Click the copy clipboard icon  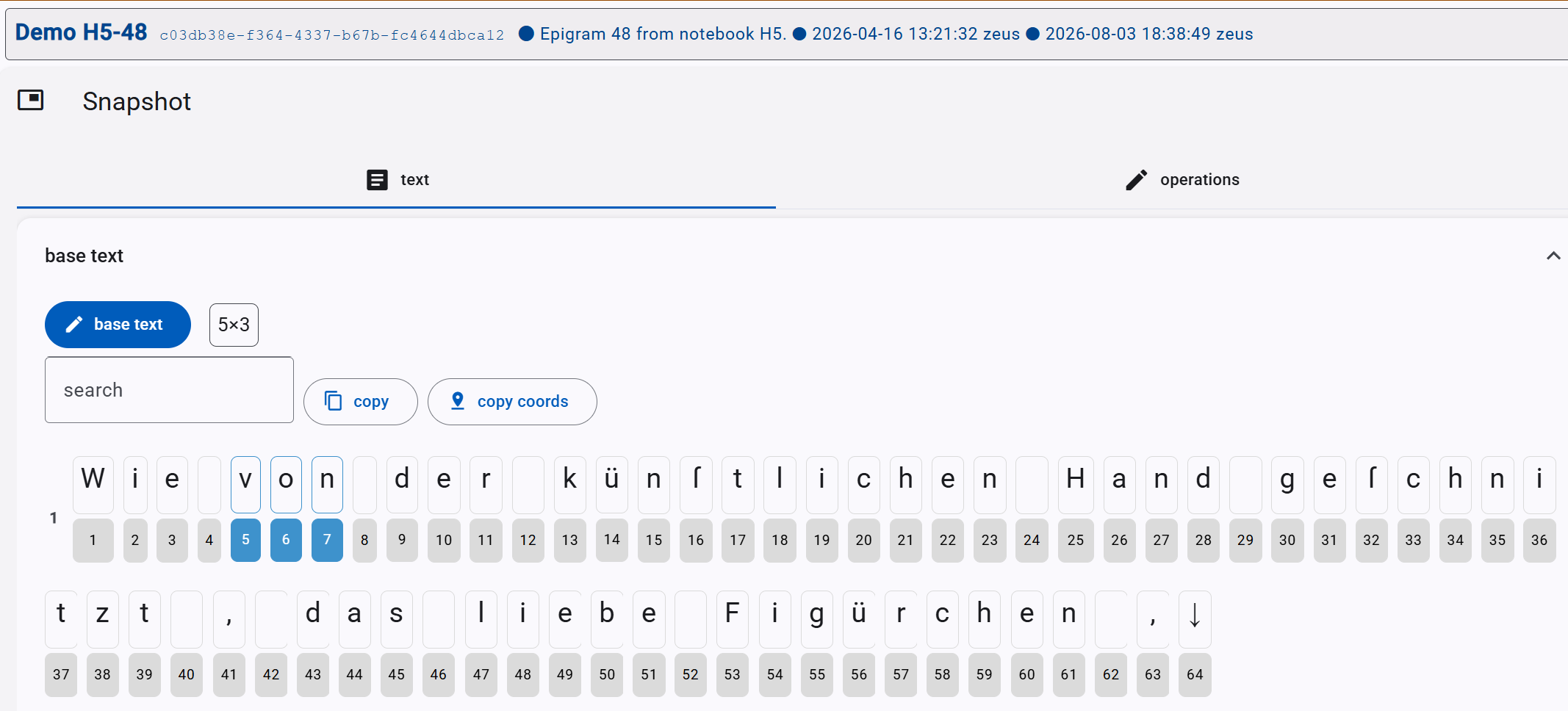(333, 401)
